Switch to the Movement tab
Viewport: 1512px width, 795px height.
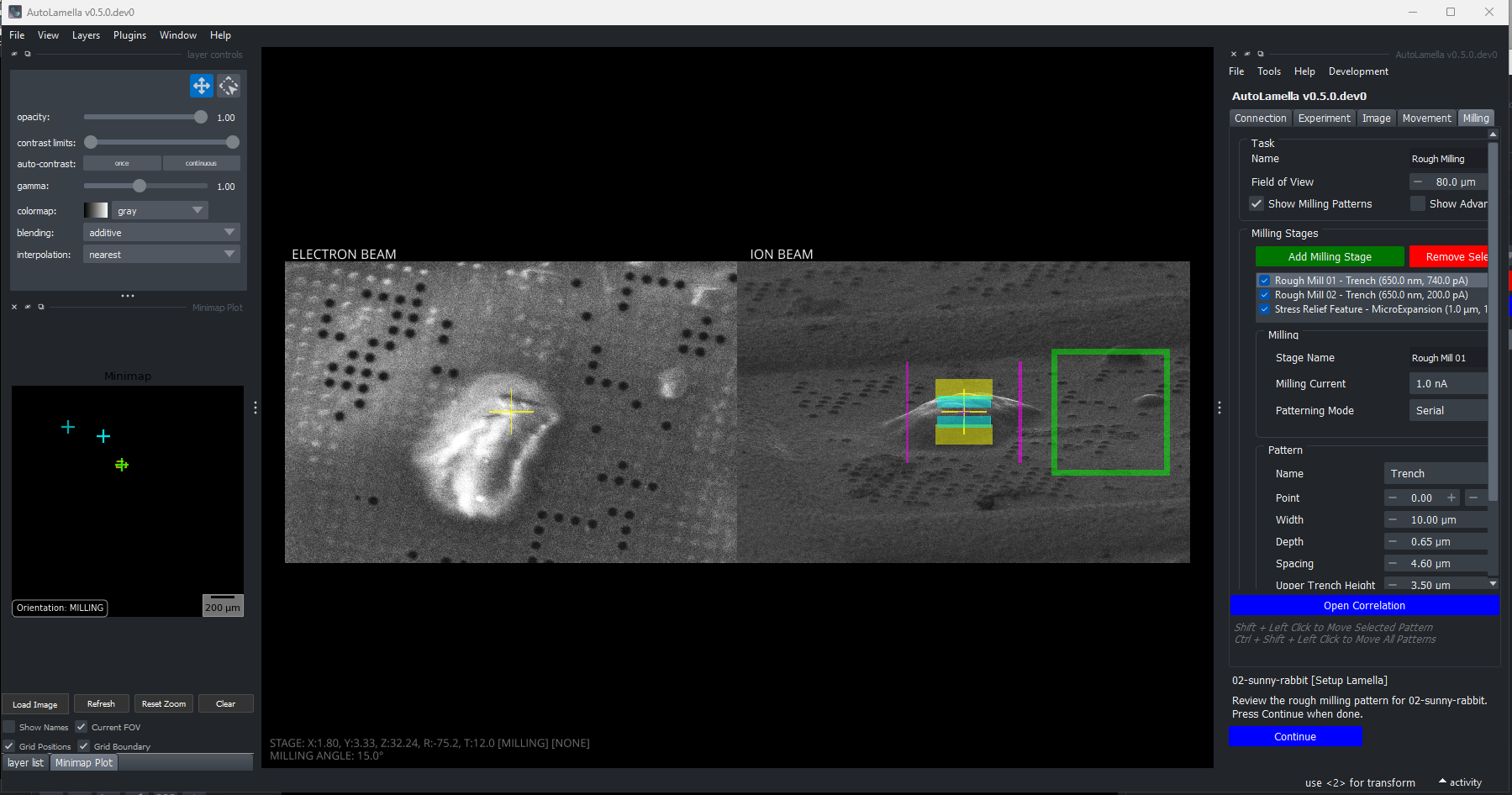1426,118
